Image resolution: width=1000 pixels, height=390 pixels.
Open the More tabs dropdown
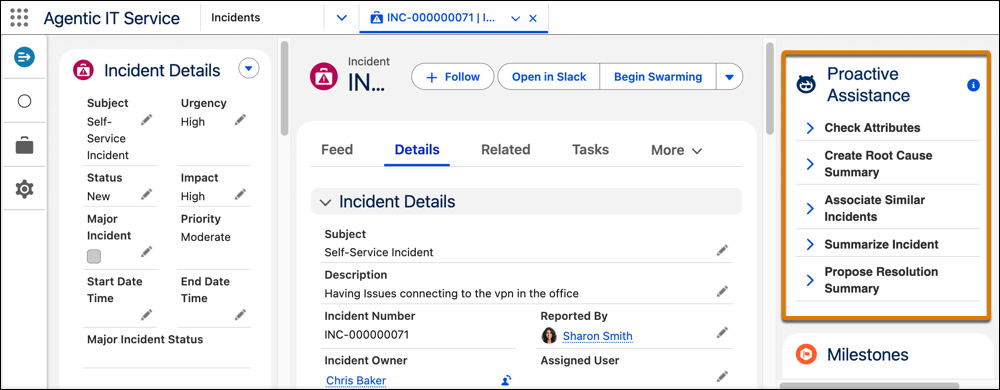tap(677, 150)
